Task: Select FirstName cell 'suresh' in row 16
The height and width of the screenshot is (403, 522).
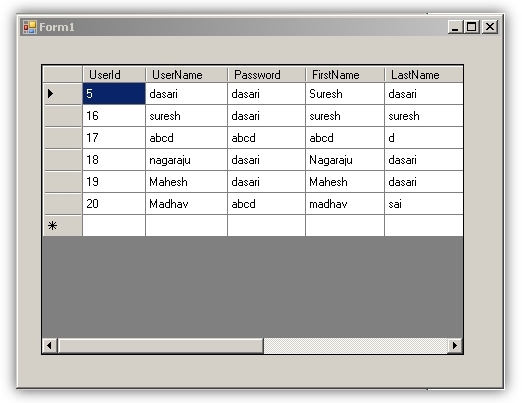Action: tap(345, 116)
